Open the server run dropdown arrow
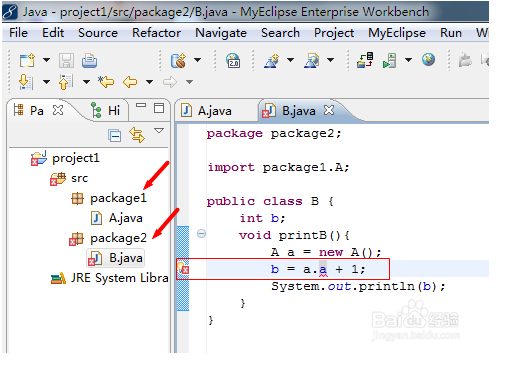Image resolution: width=506 pixels, height=373 pixels. (408, 60)
